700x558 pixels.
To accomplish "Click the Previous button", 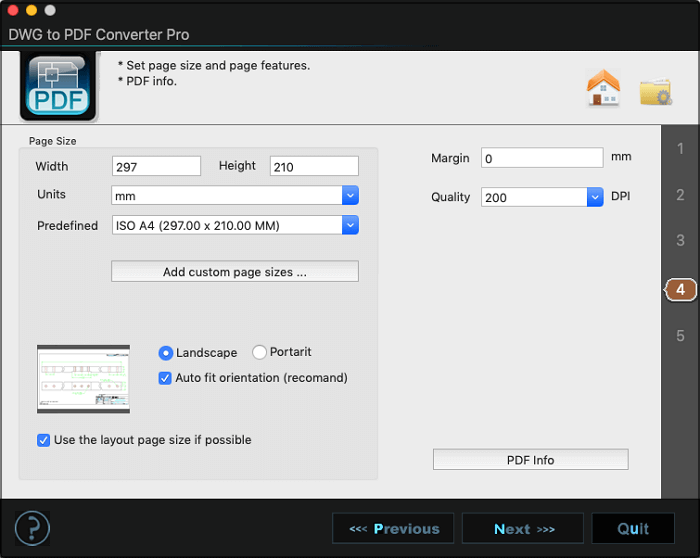I will [393, 529].
